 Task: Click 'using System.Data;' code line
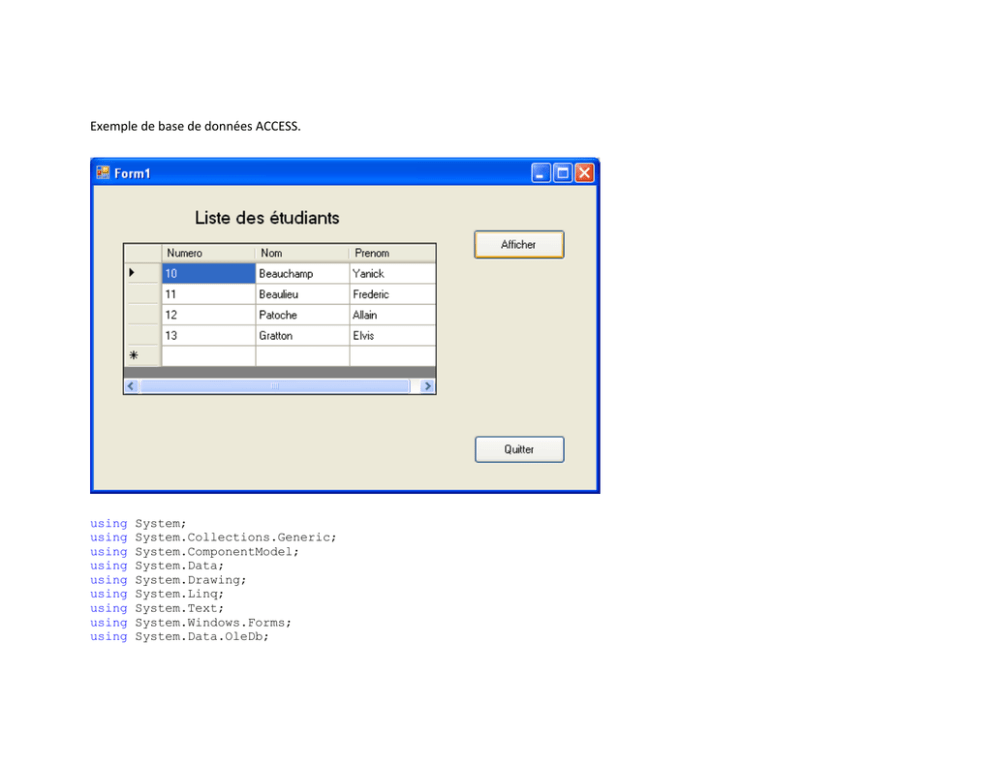click(x=157, y=565)
